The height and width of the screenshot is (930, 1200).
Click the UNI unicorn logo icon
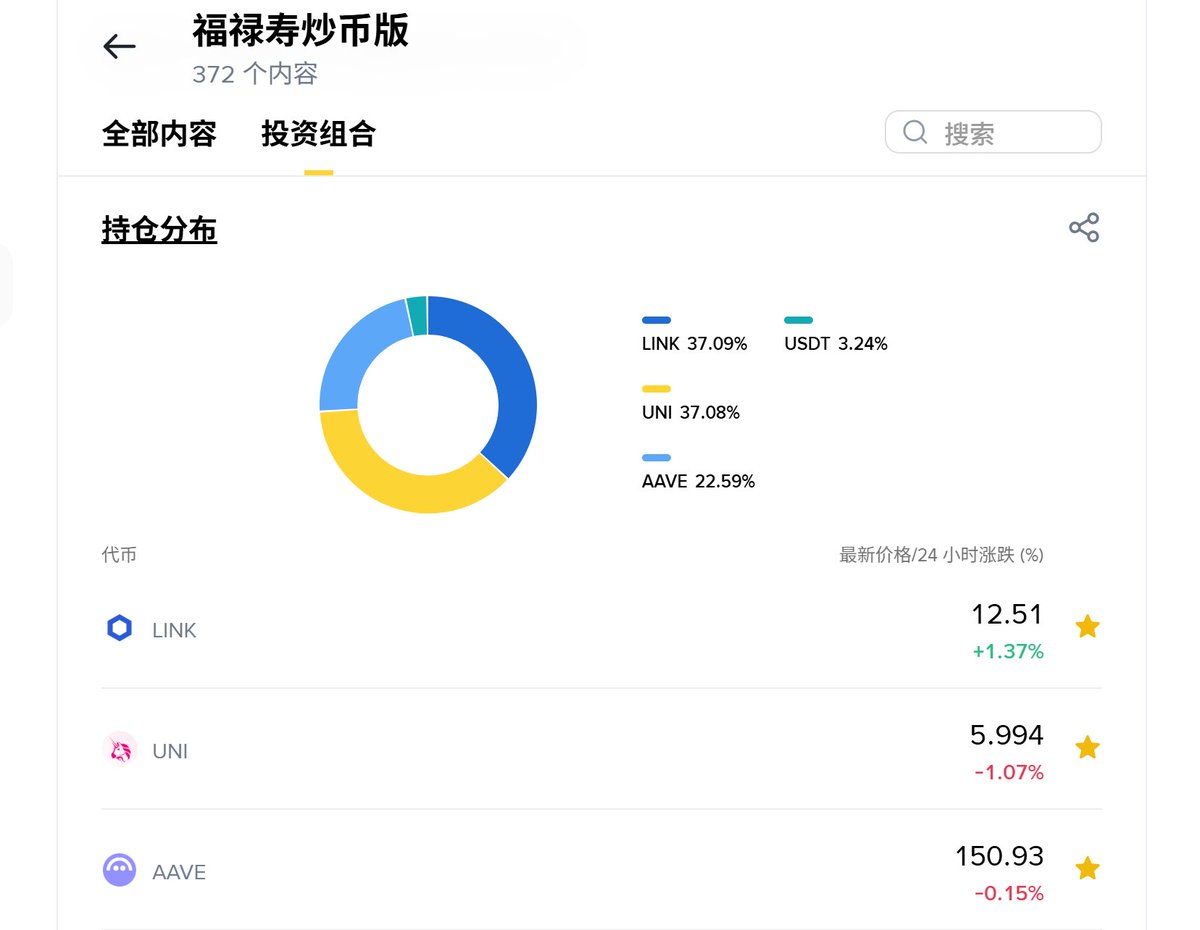click(x=119, y=749)
